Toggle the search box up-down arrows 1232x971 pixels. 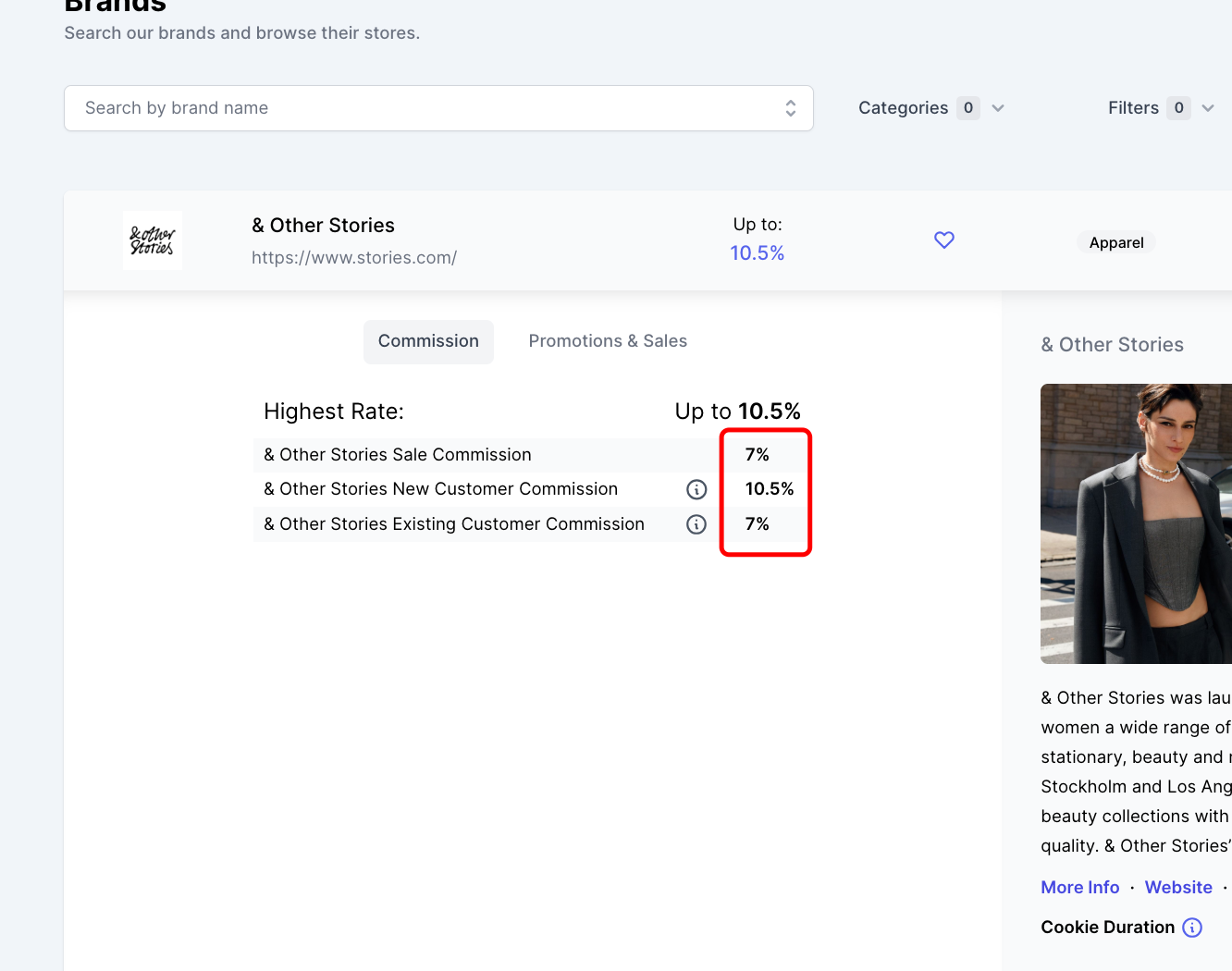coord(791,108)
